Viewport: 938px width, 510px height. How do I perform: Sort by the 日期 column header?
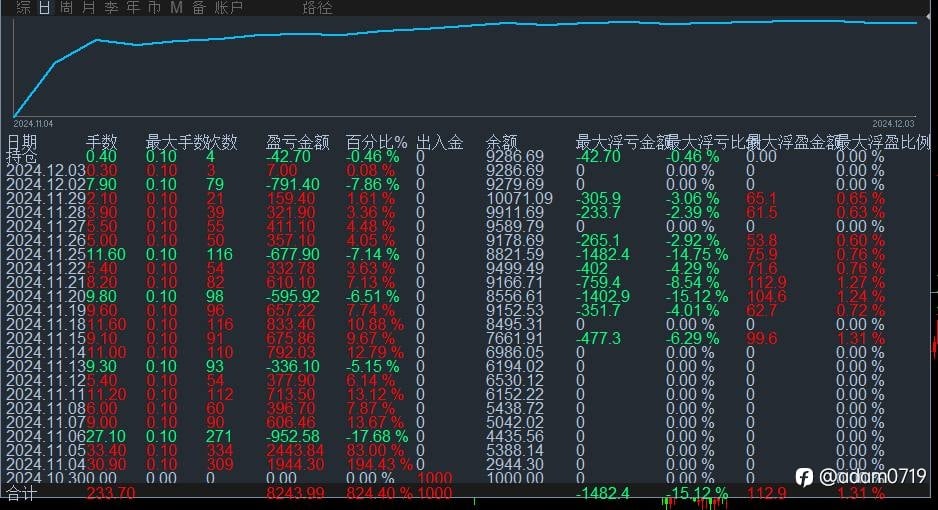pos(22,142)
